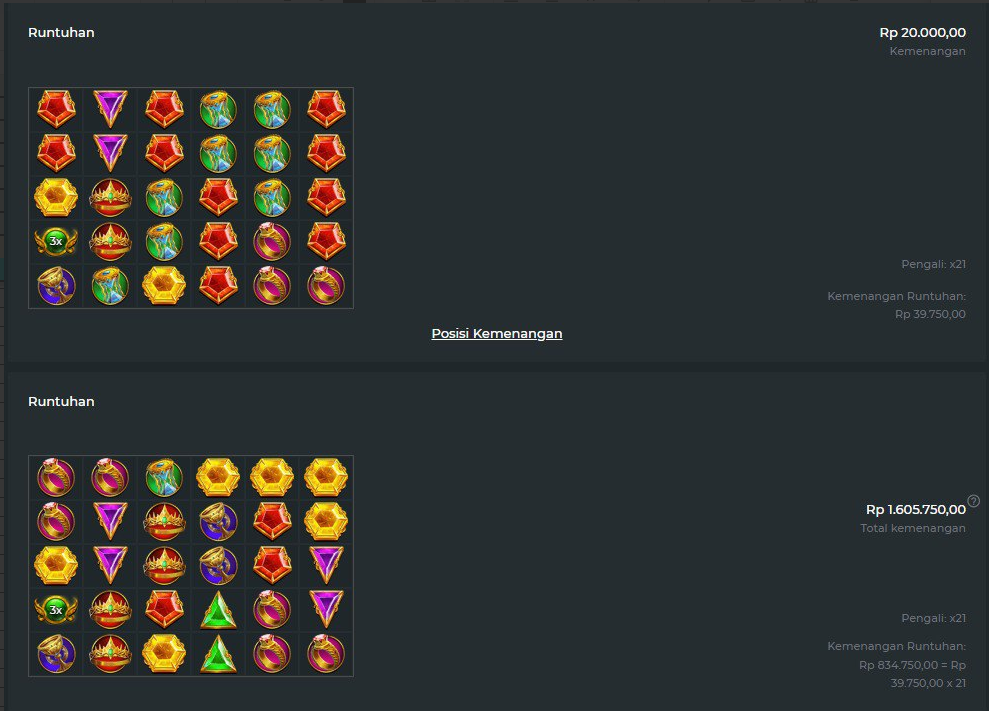989x711 pixels.
Task: Click the lone green hourglass in lower grid
Action: click(164, 477)
